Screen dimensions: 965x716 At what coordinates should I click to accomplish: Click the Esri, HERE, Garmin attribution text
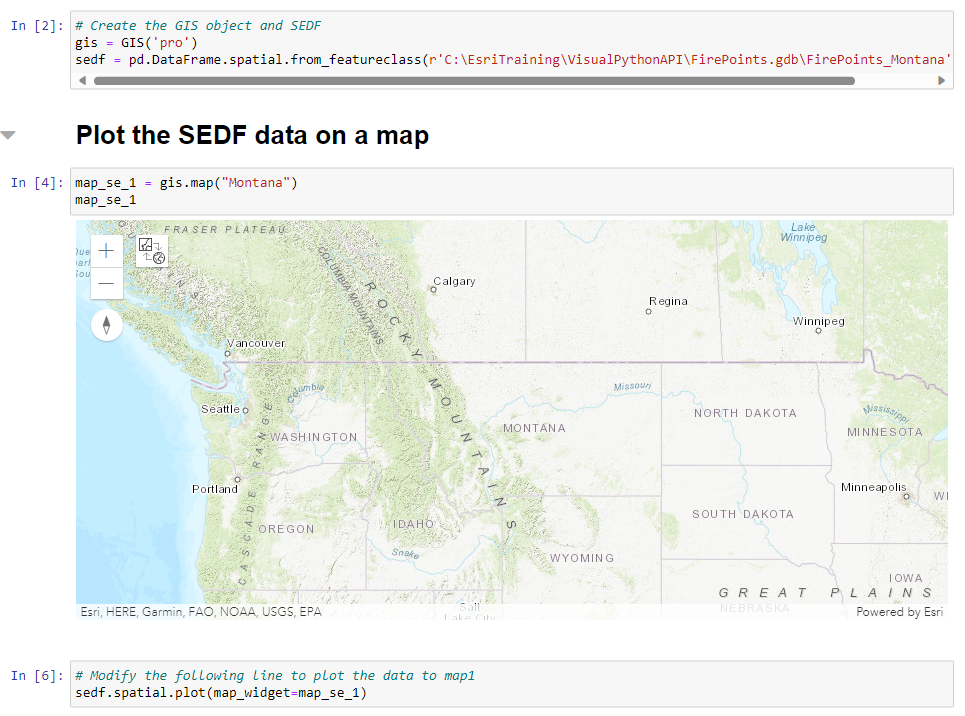(x=200, y=612)
